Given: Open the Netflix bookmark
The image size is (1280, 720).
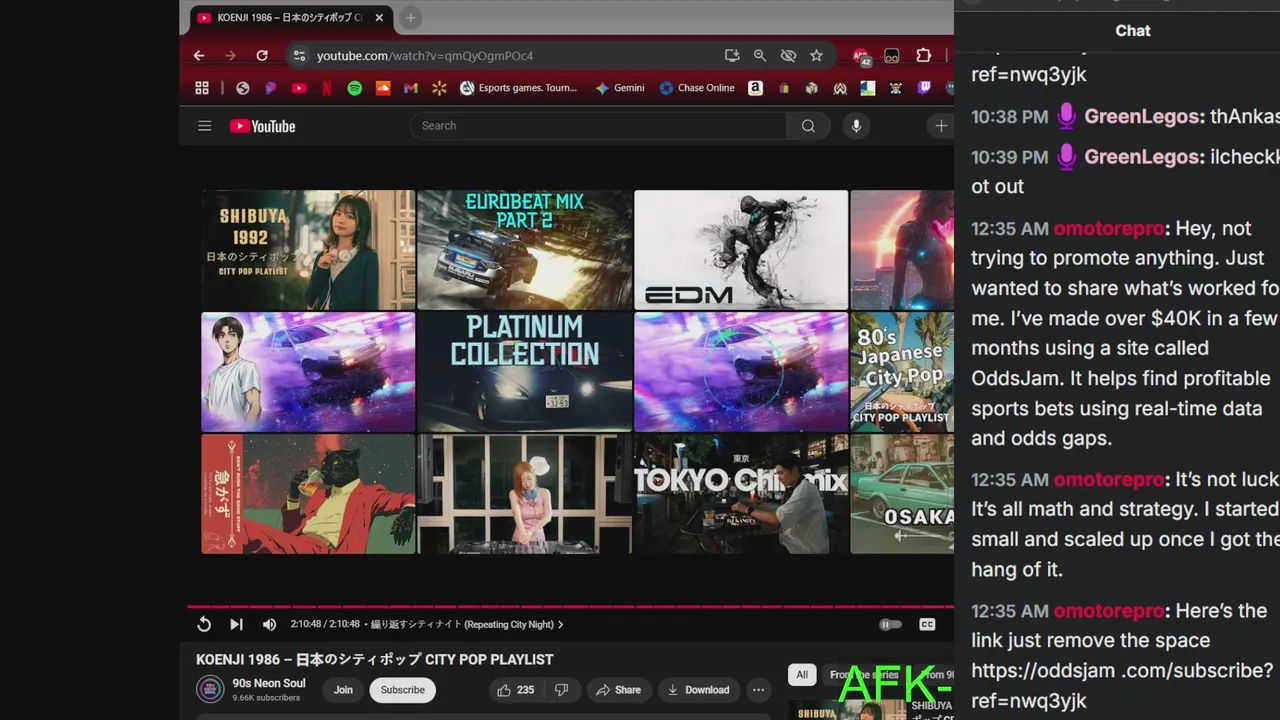Looking at the screenshot, I should click(327, 88).
